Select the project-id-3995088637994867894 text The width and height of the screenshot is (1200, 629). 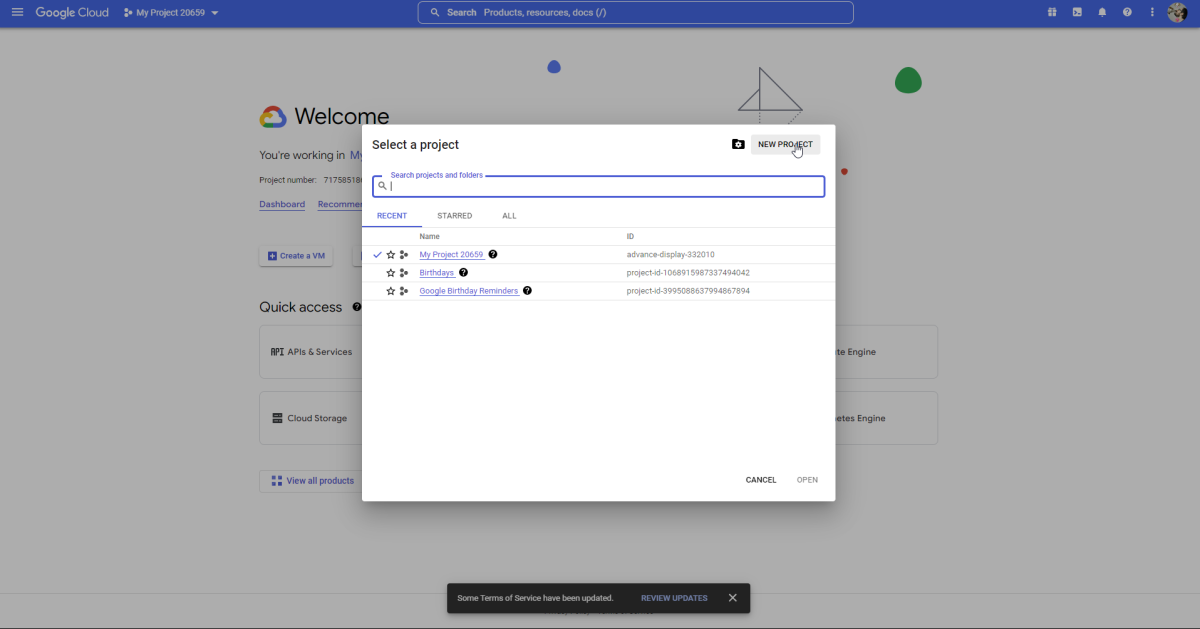pos(688,291)
